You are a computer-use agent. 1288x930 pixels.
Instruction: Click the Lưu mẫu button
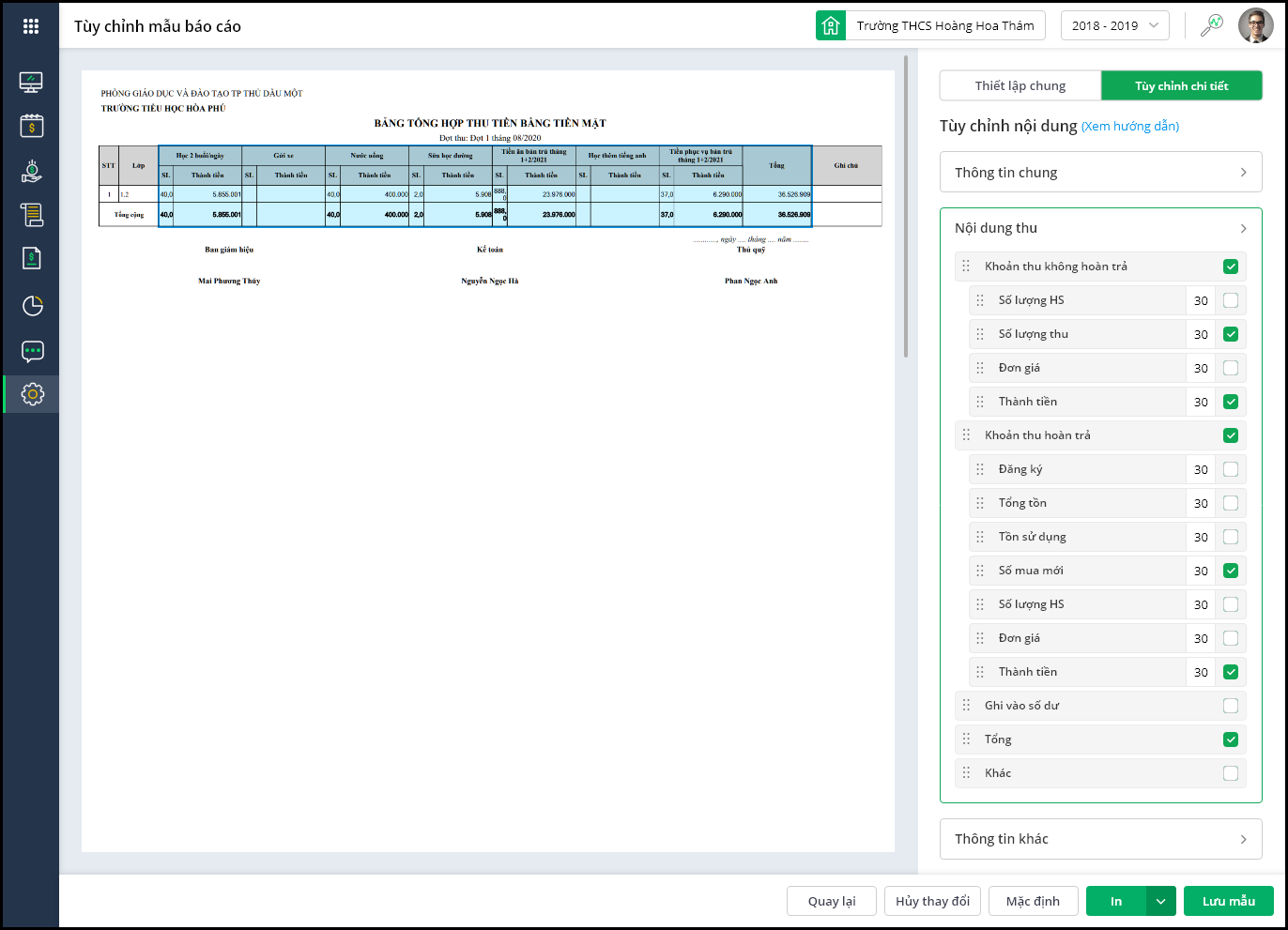1228,901
